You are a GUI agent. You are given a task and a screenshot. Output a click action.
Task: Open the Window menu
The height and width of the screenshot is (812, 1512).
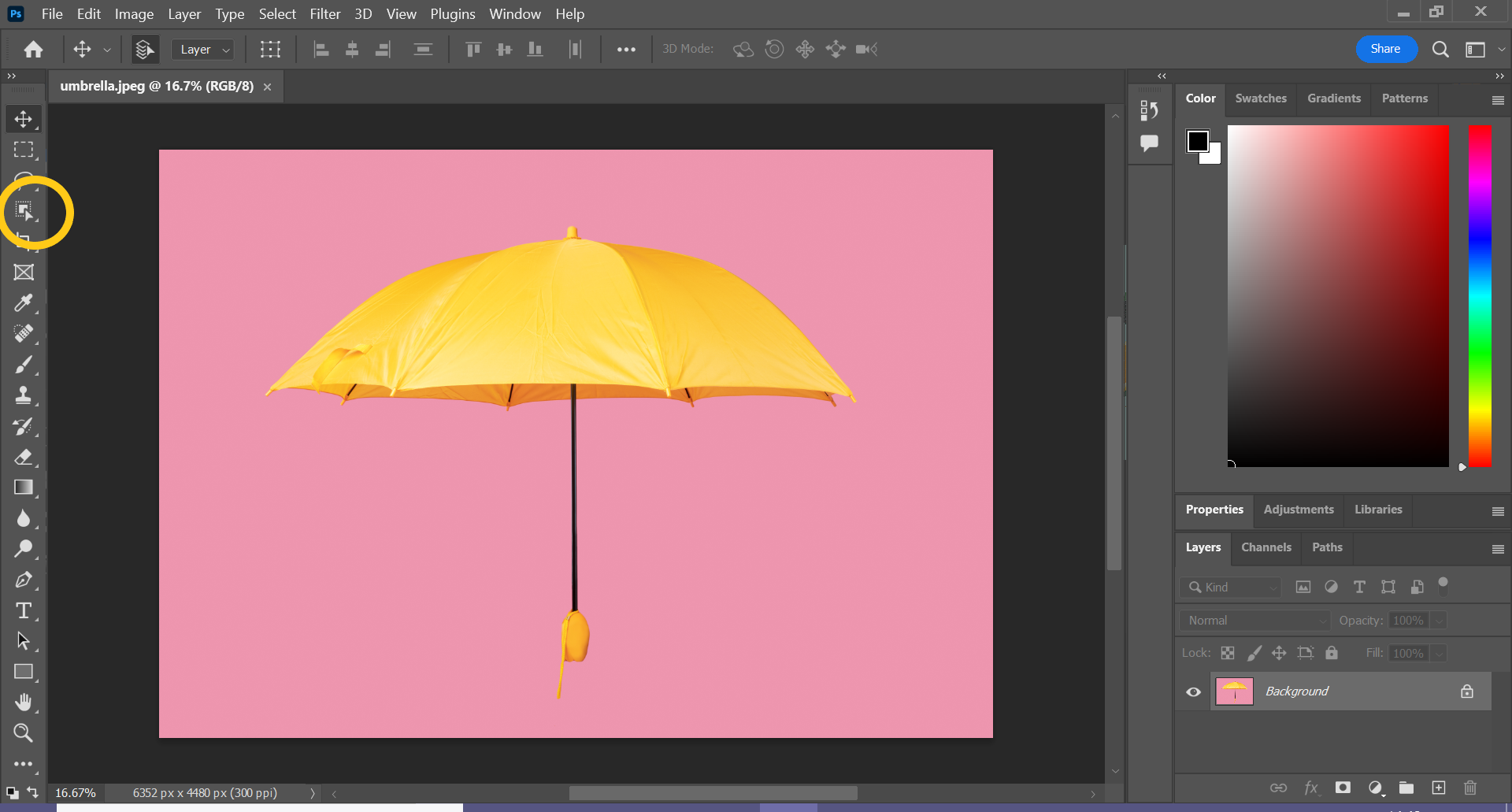point(515,14)
